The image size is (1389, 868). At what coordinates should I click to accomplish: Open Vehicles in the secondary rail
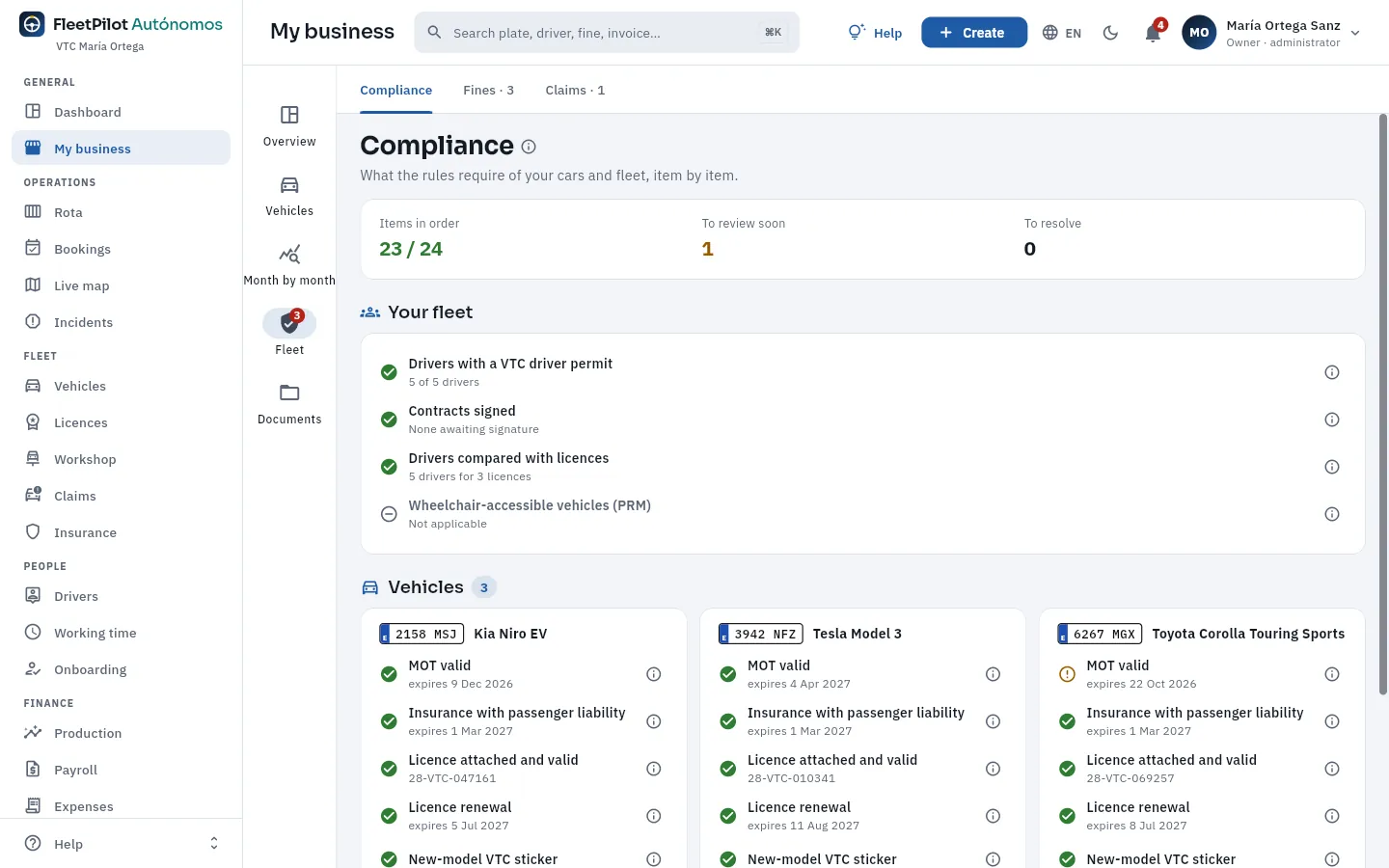pyautogui.click(x=289, y=196)
